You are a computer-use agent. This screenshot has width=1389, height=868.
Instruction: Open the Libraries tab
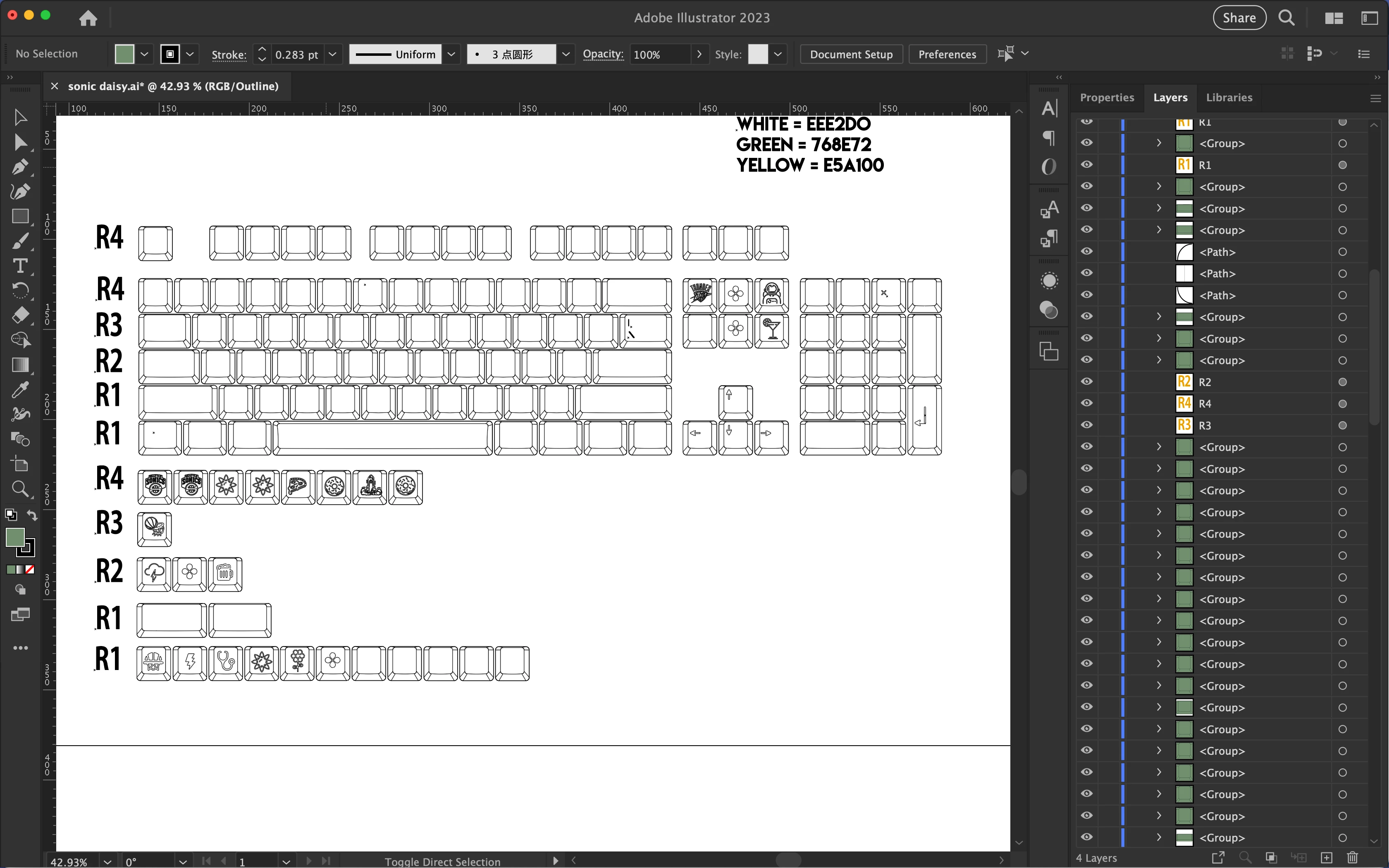point(1229,98)
